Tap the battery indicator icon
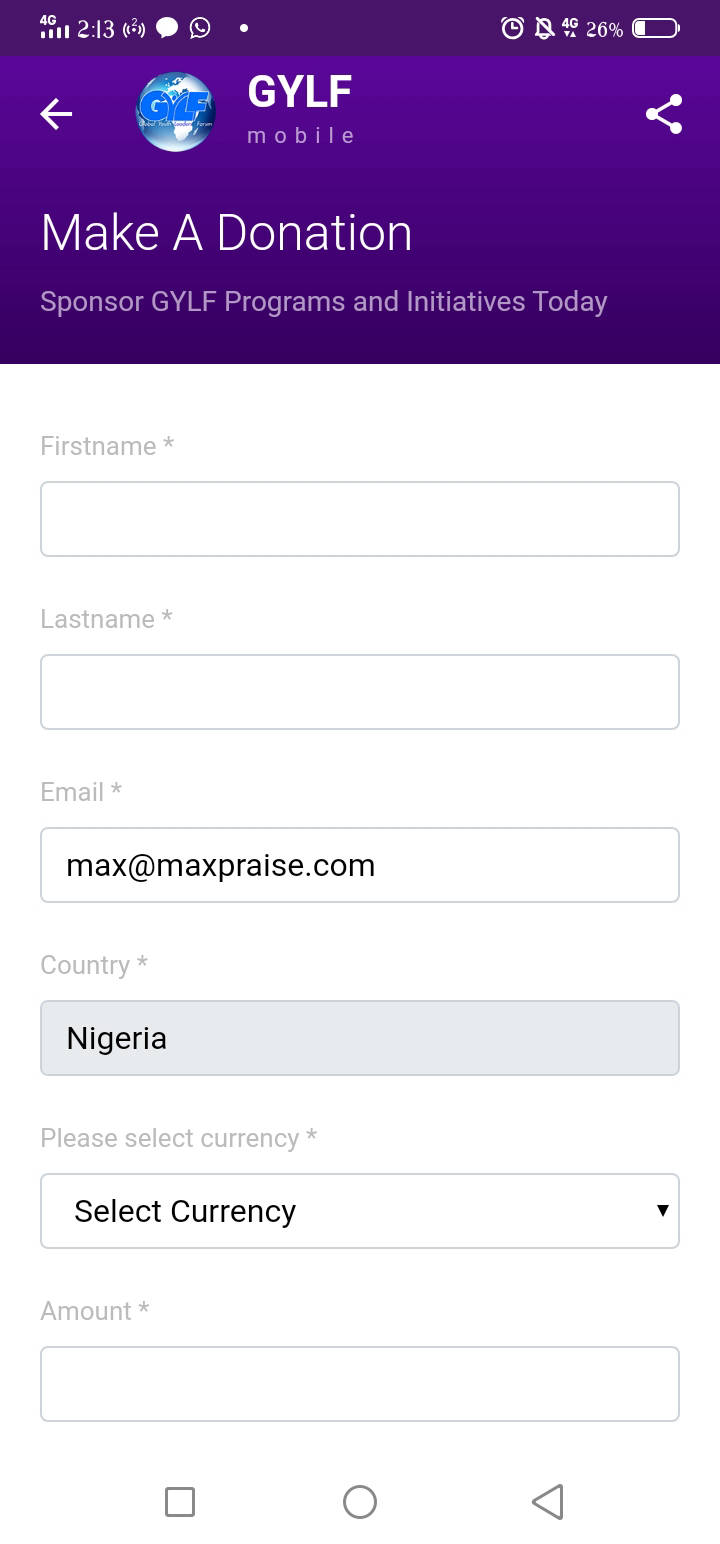This screenshot has width=720, height=1544. 655,28
